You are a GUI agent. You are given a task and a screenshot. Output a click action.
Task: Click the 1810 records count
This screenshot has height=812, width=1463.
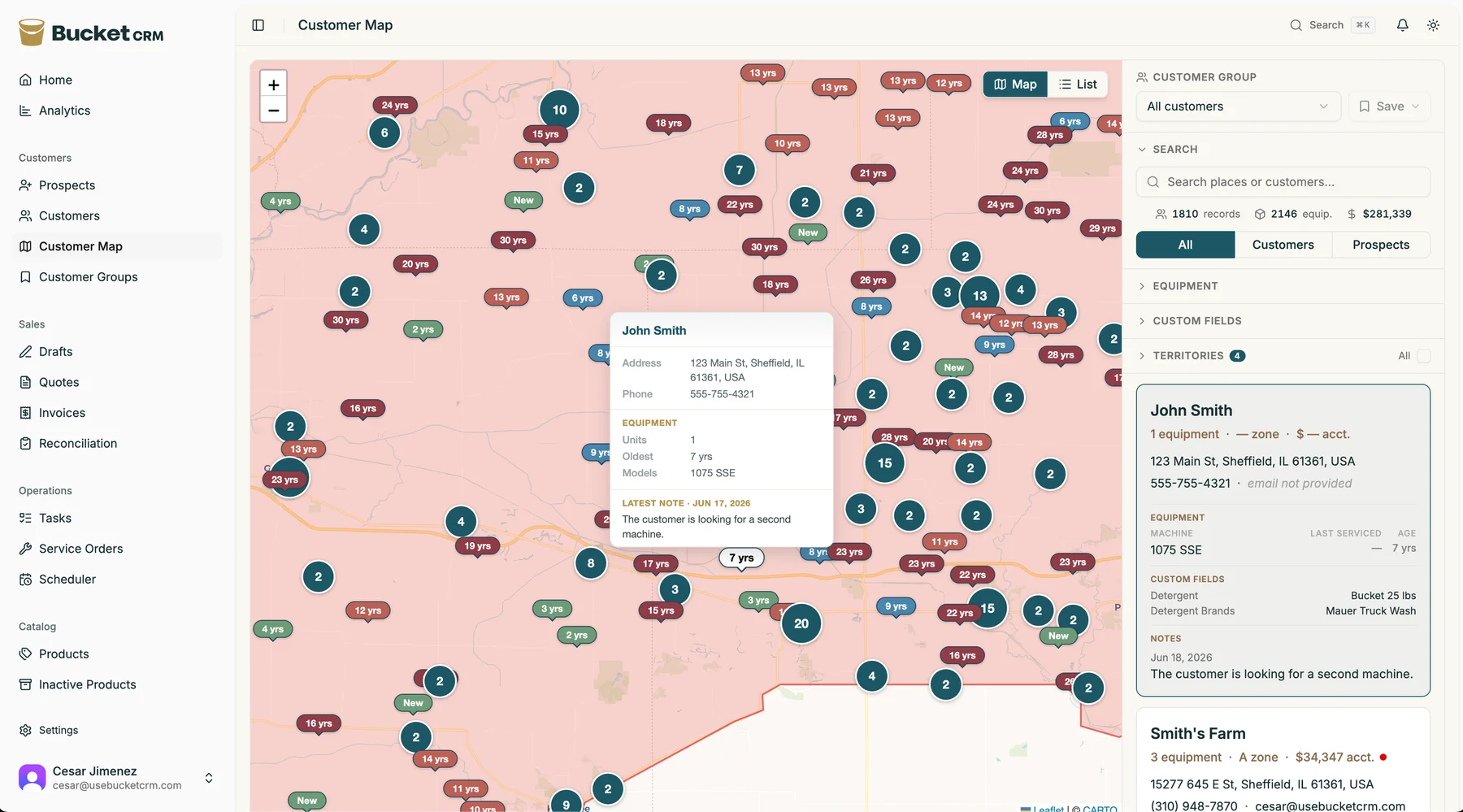pyautogui.click(x=1198, y=215)
